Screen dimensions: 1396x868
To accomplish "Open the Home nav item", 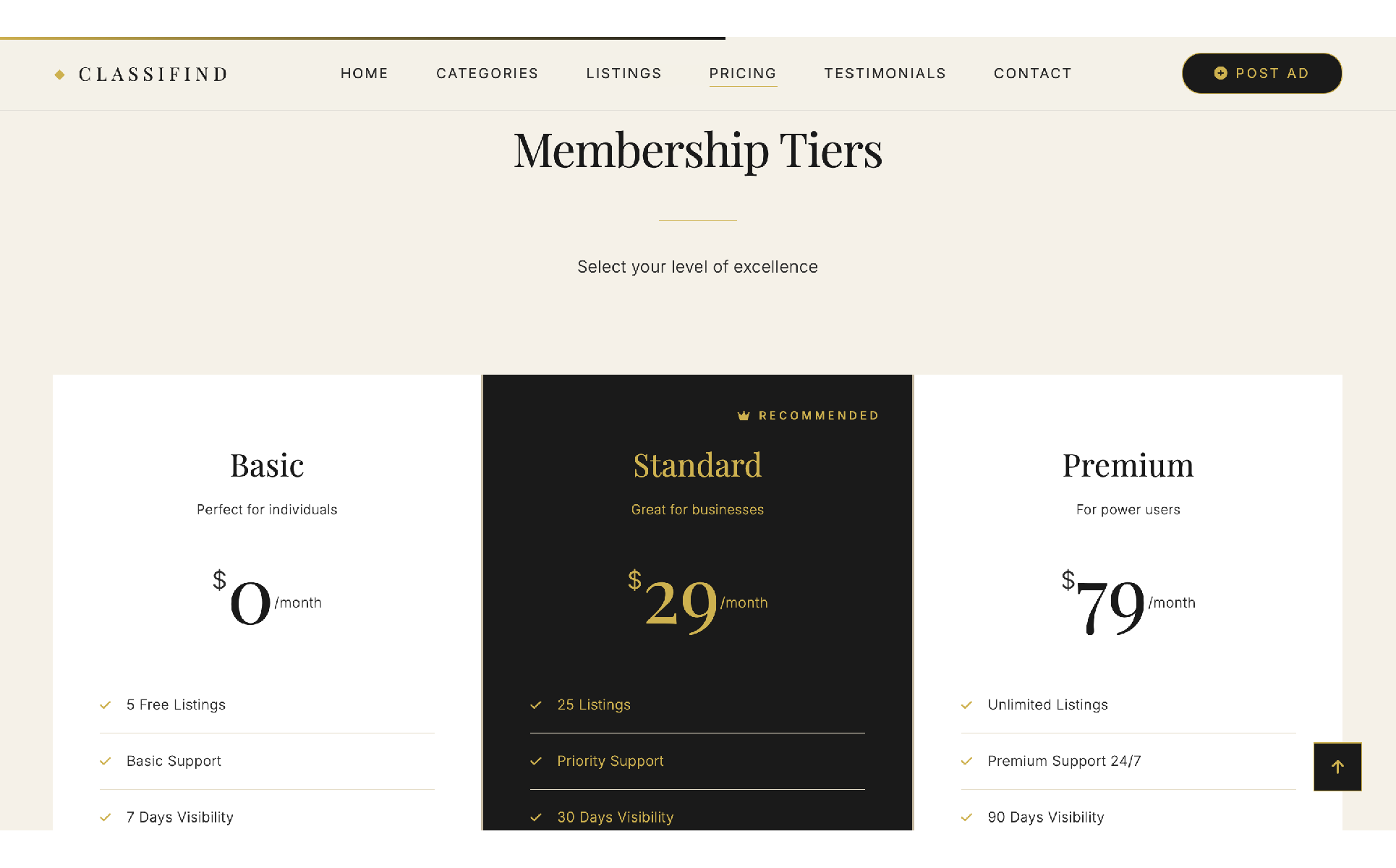I will (365, 74).
